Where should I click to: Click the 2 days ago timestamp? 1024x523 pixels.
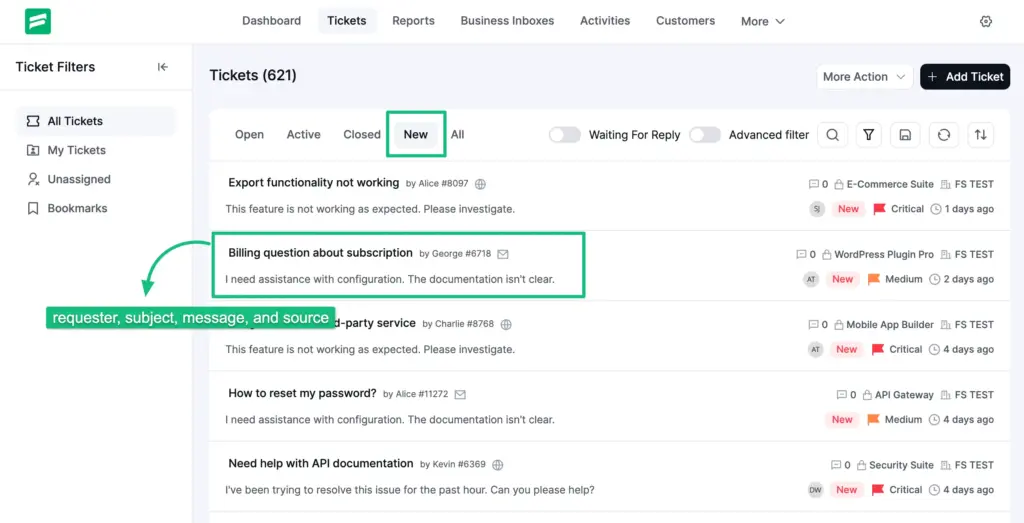pos(968,279)
